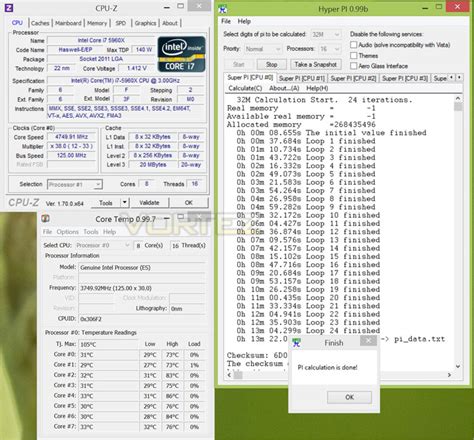Select Super PI [CPU #0] tab

click(x=250, y=78)
